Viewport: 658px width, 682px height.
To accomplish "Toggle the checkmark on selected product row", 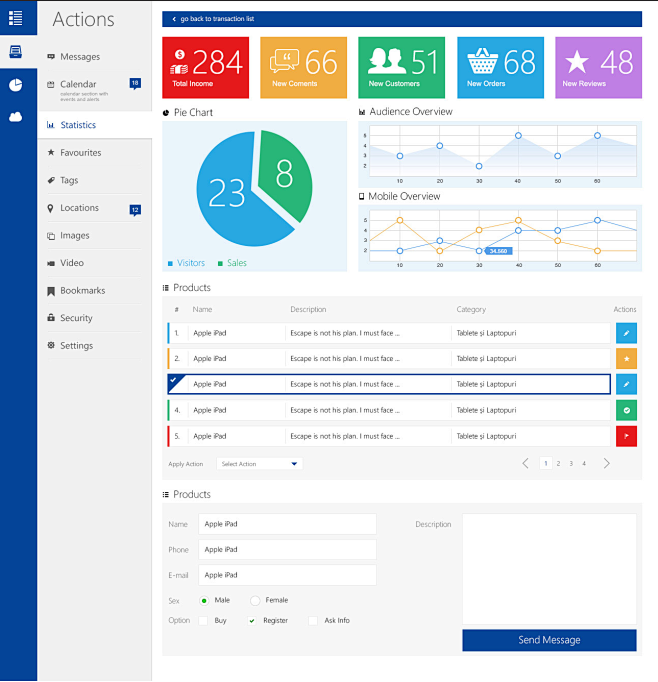I will [x=174, y=380].
